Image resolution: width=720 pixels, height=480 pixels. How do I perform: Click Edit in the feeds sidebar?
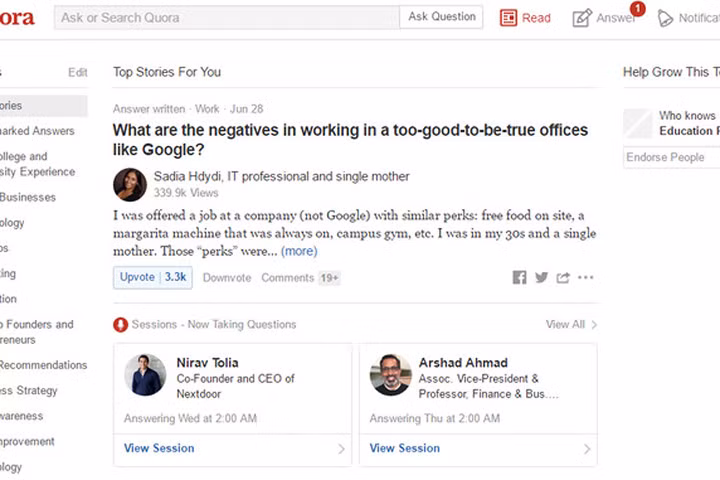tap(78, 73)
